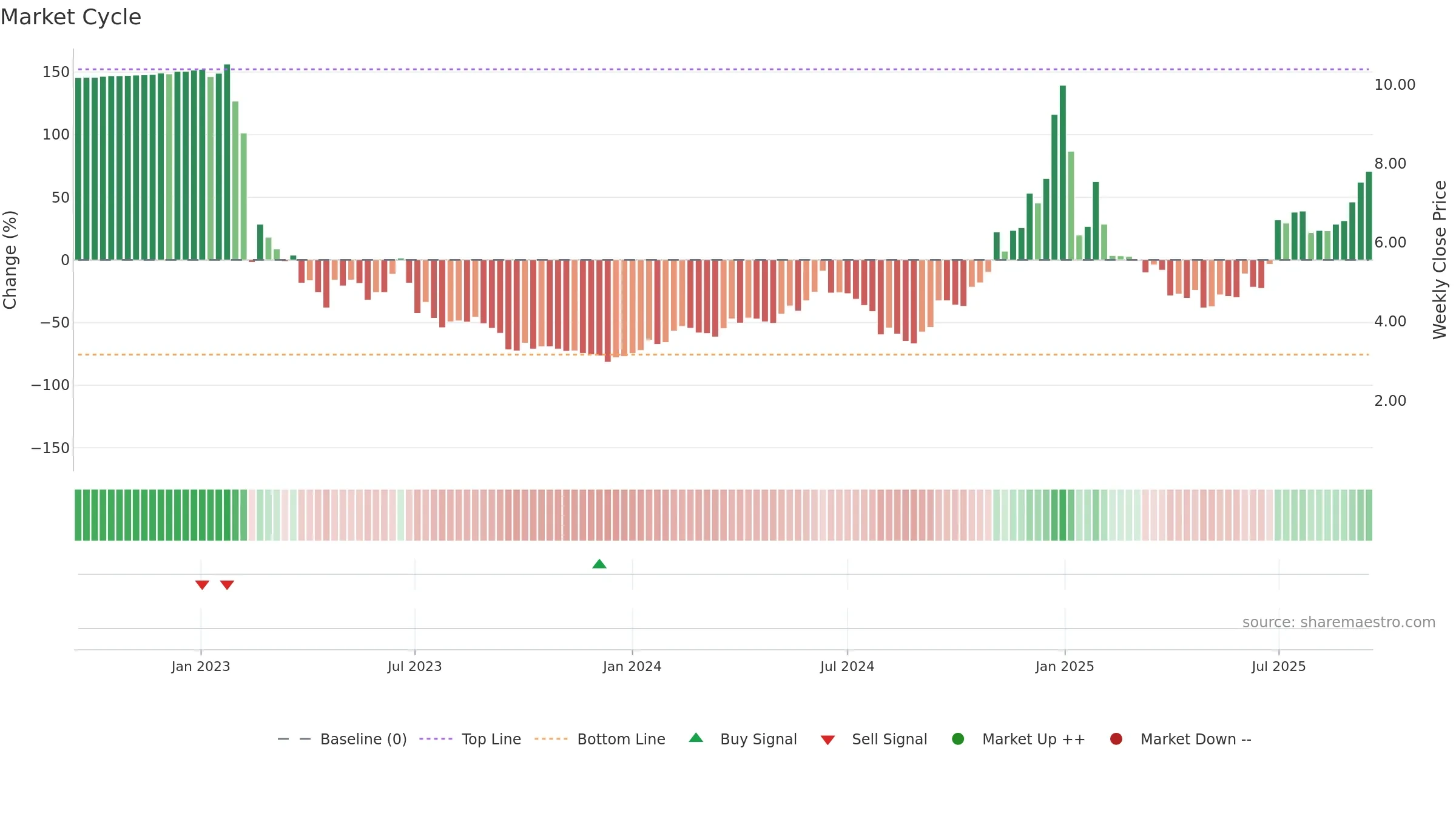Toggle the Bottom Line legend entry

[x=600, y=739]
